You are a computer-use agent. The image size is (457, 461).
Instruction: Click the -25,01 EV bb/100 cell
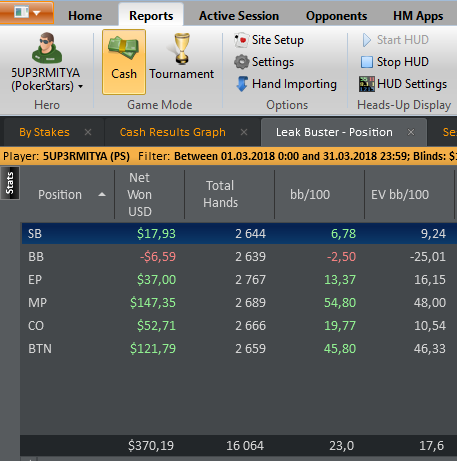tap(428, 257)
